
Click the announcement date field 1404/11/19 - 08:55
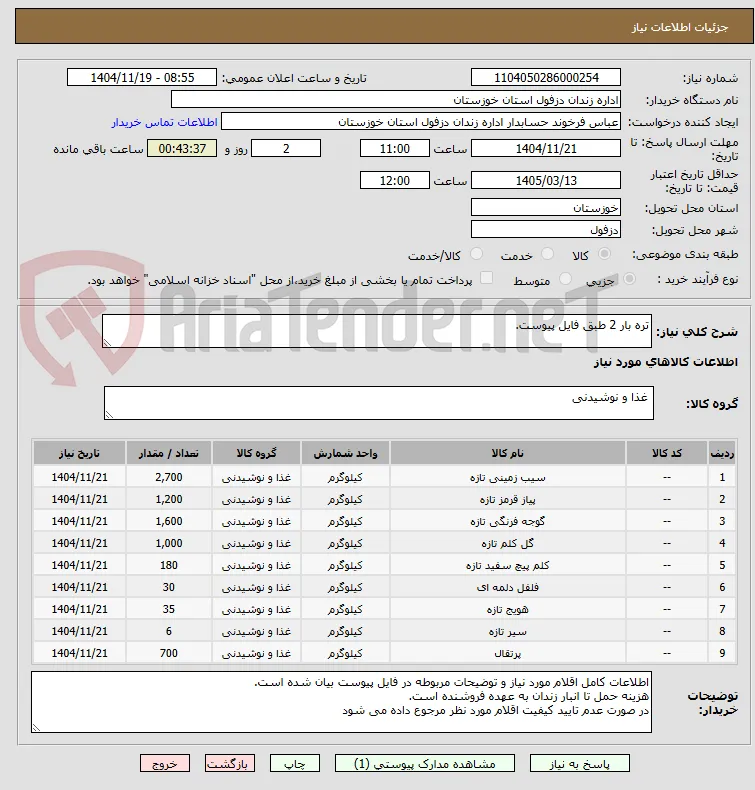pos(142,78)
